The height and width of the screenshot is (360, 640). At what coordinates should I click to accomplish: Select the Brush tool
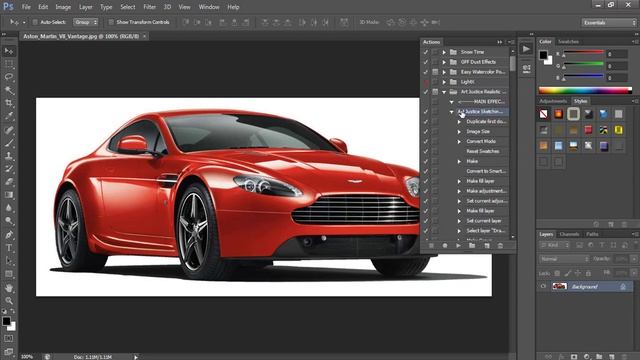9,143
